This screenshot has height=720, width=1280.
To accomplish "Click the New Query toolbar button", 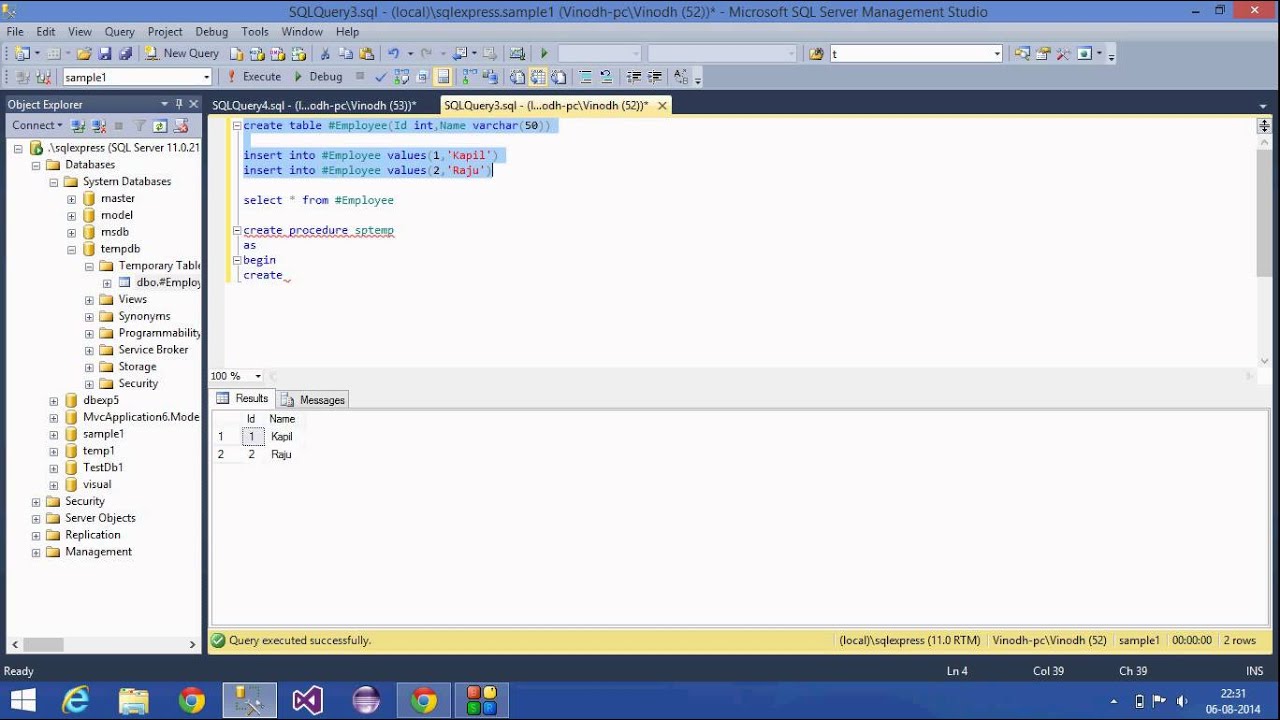I will pos(181,53).
